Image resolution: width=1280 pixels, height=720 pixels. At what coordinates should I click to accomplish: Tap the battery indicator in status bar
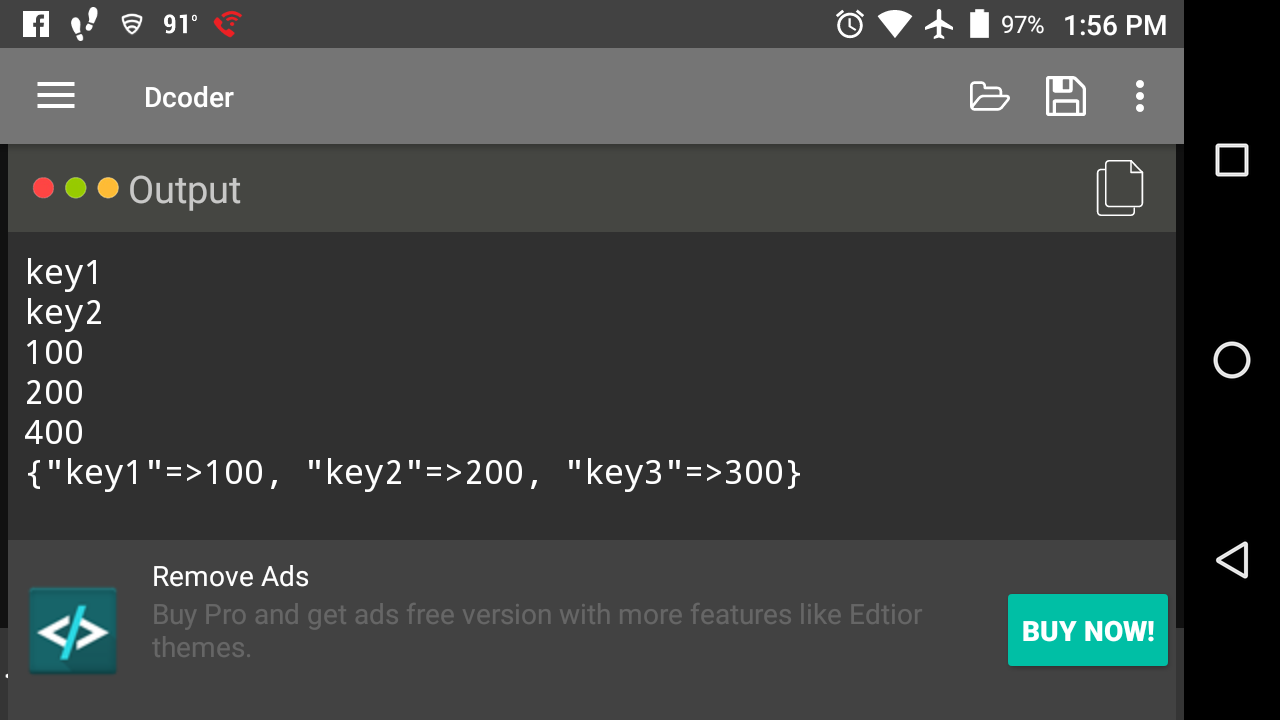click(x=979, y=24)
